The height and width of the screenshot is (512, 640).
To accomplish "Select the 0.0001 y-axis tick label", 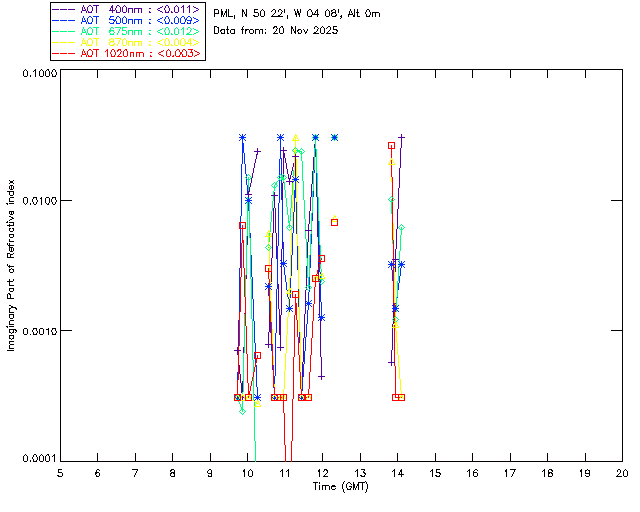I will (36, 458).
